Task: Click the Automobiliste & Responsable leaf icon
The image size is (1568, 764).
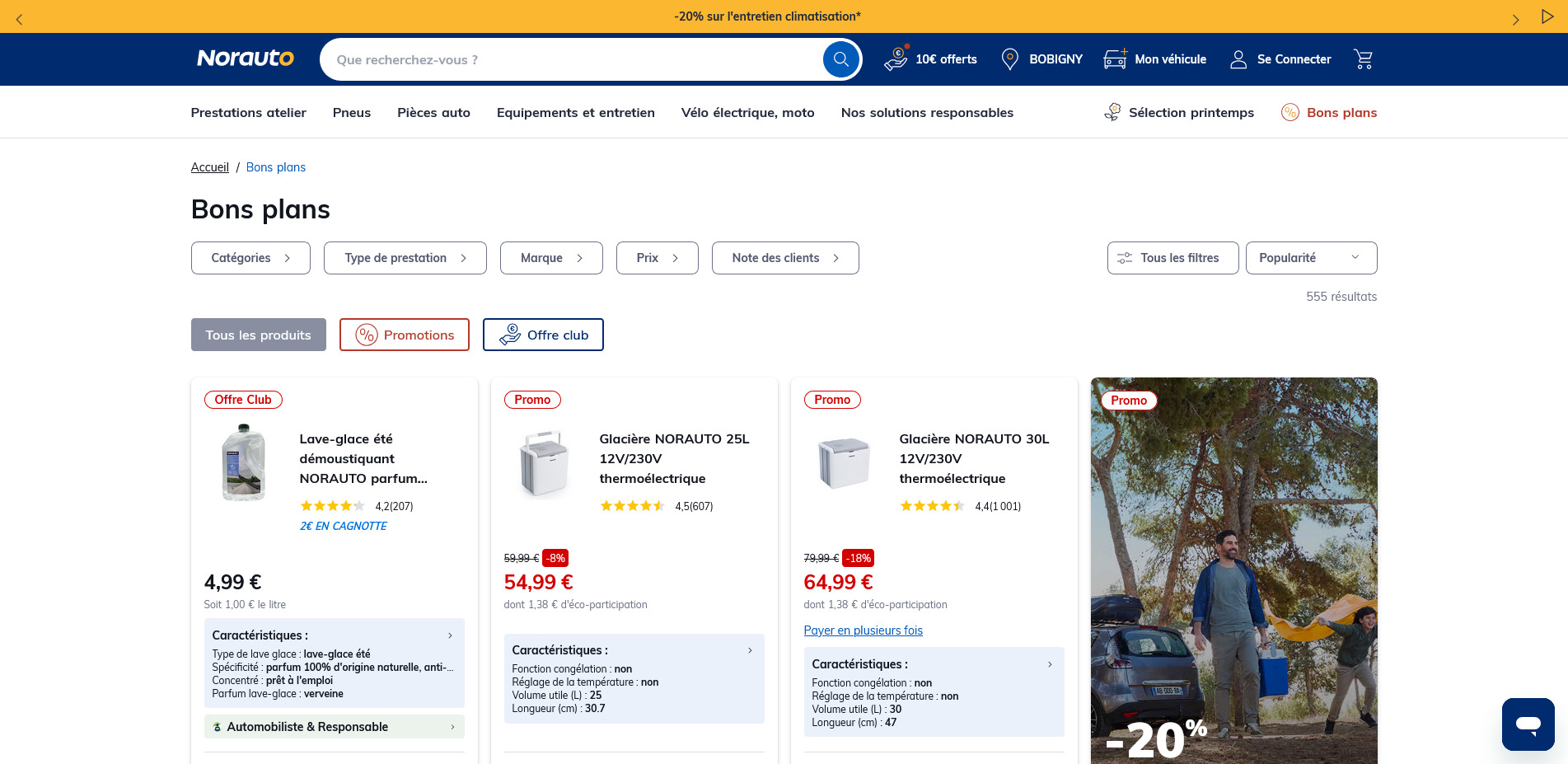Action: tap(218, 727)
